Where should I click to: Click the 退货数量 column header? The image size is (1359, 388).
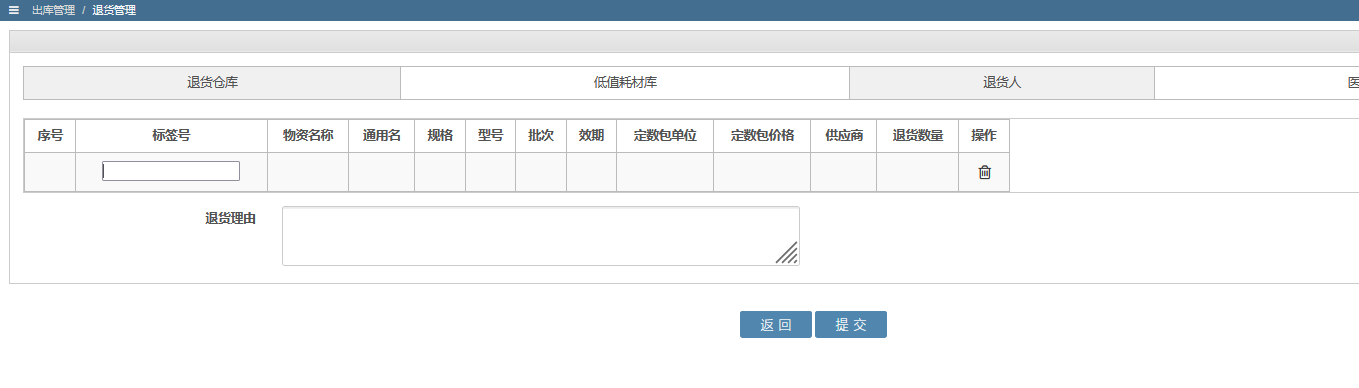918,136
